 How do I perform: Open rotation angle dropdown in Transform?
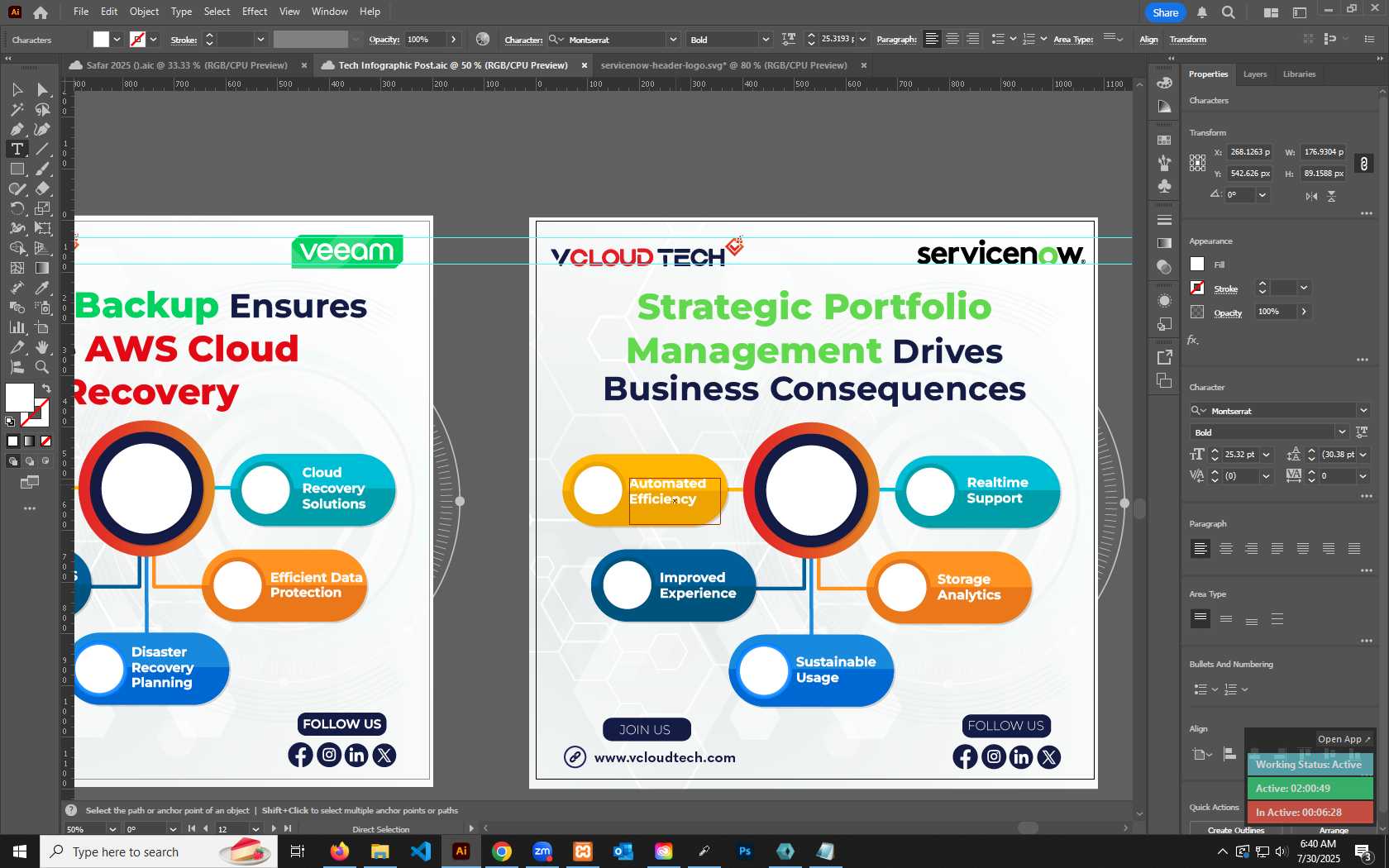[x=1262, y=195]
